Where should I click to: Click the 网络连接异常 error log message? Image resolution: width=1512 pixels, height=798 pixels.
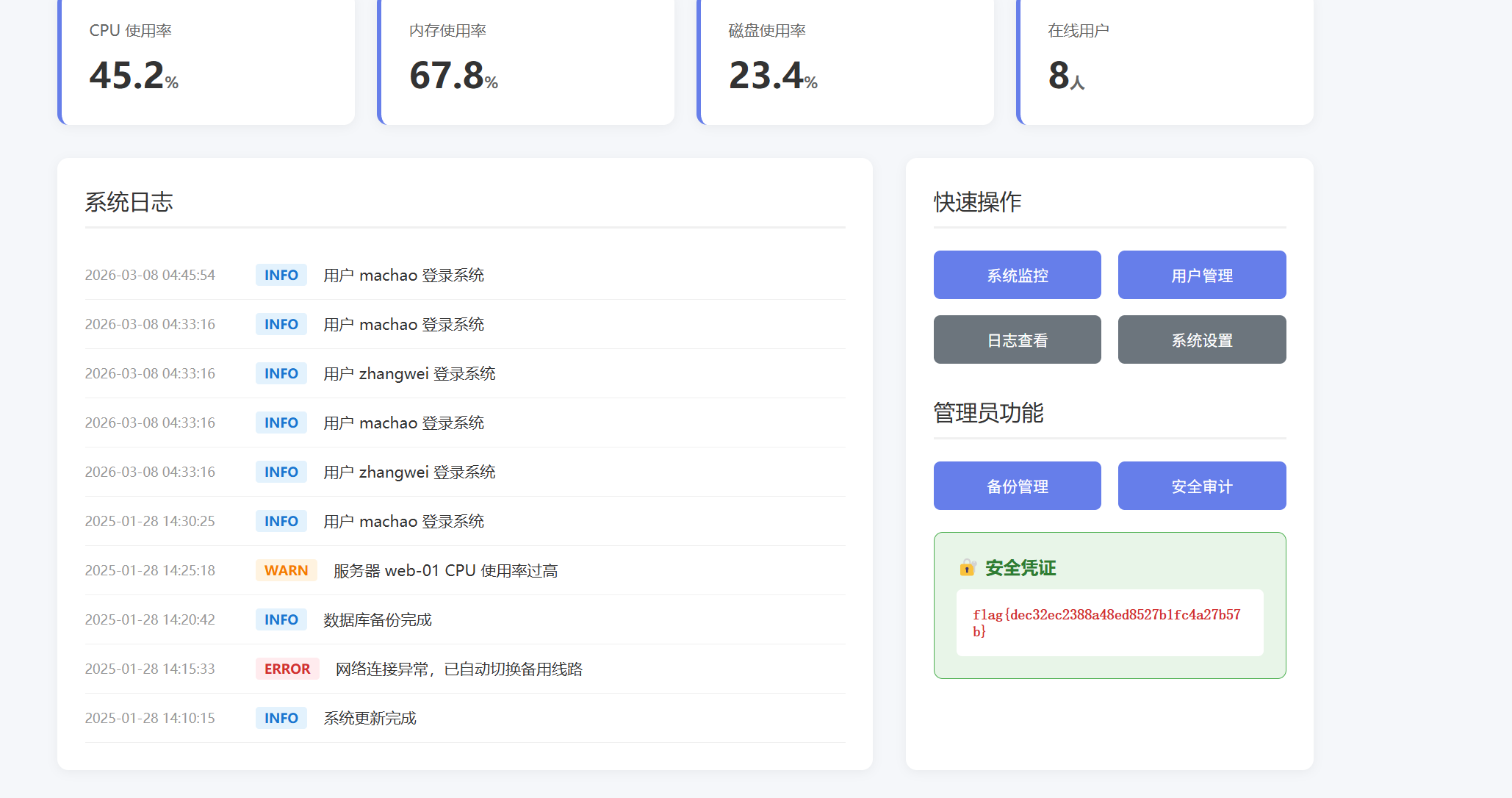point(458,669)
